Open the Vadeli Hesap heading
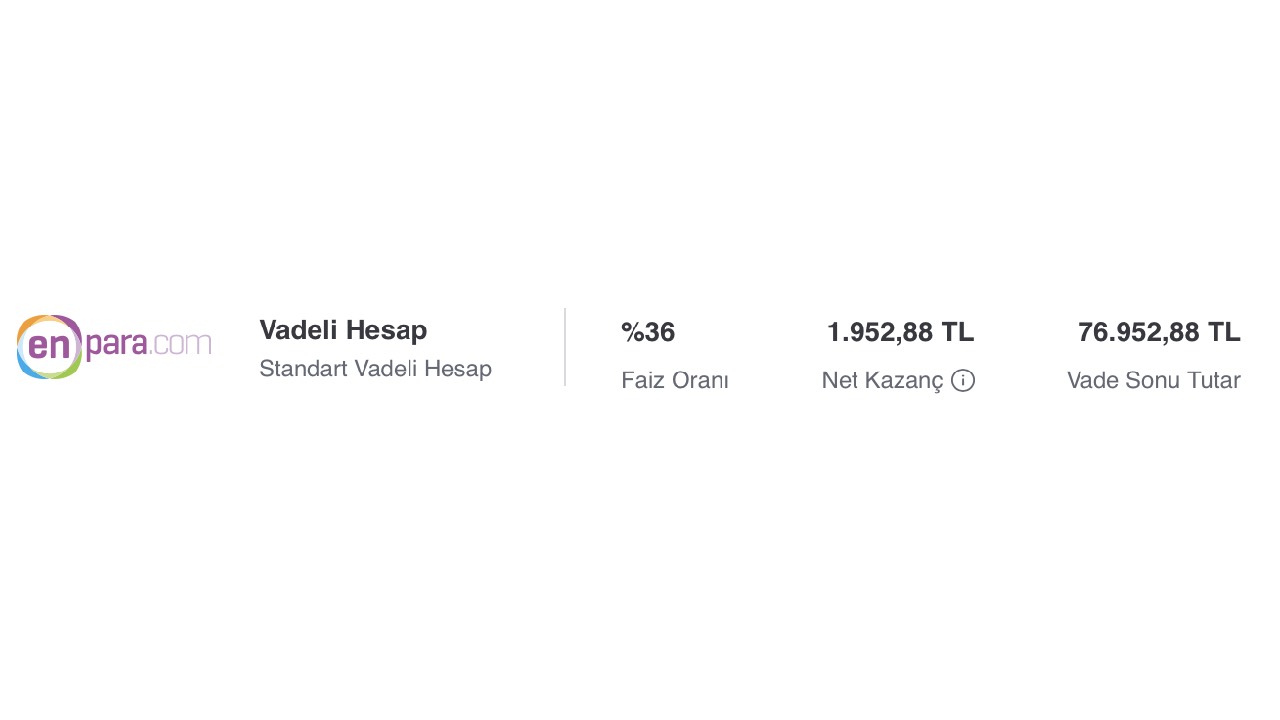This screenshot has width=1280, height=720. [x=343, y=330]
